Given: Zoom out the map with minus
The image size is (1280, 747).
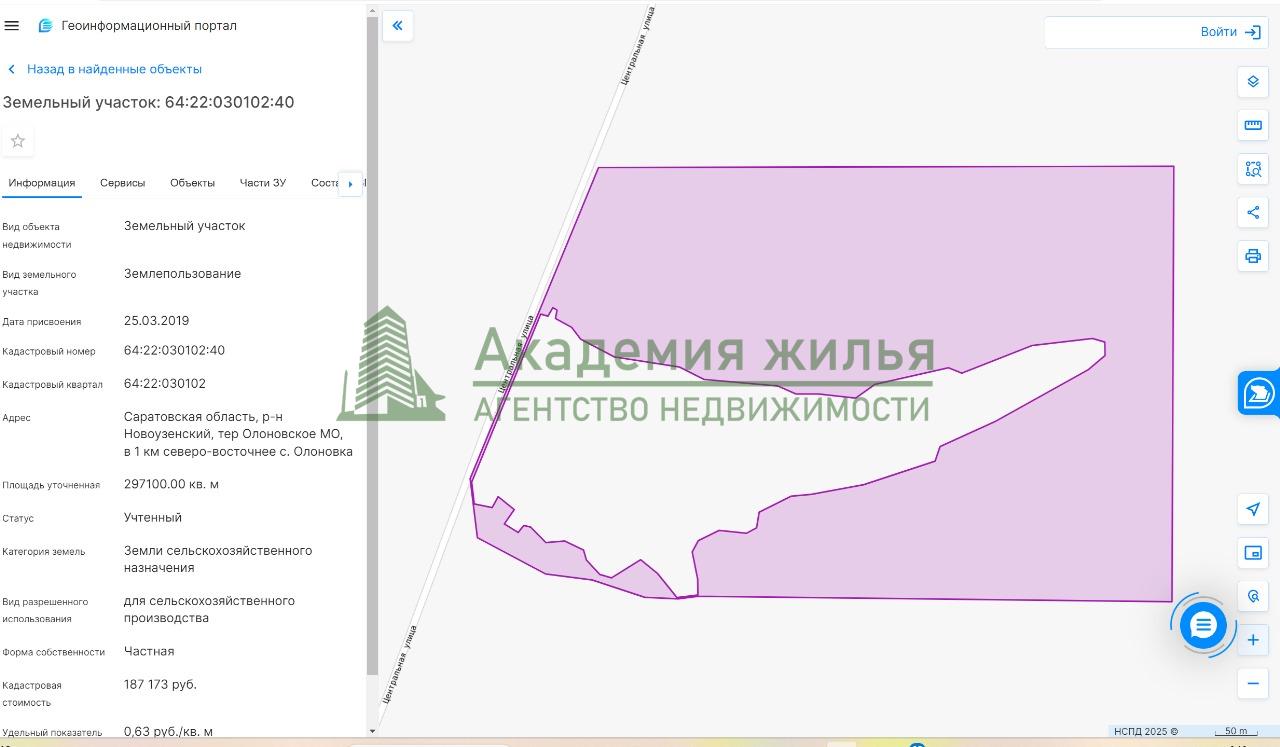Looking at the screenshot, I should (x=1253, y=684).
